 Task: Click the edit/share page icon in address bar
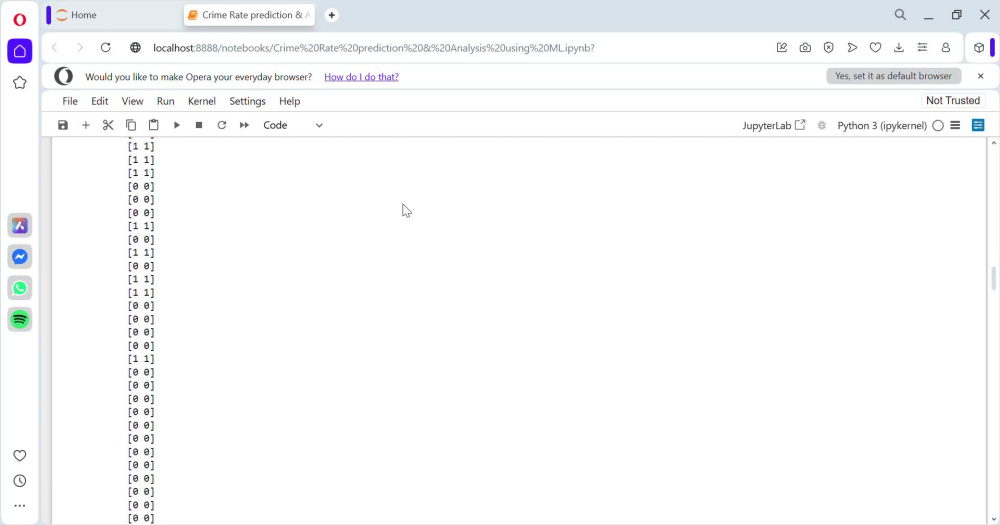coord(781,47)
